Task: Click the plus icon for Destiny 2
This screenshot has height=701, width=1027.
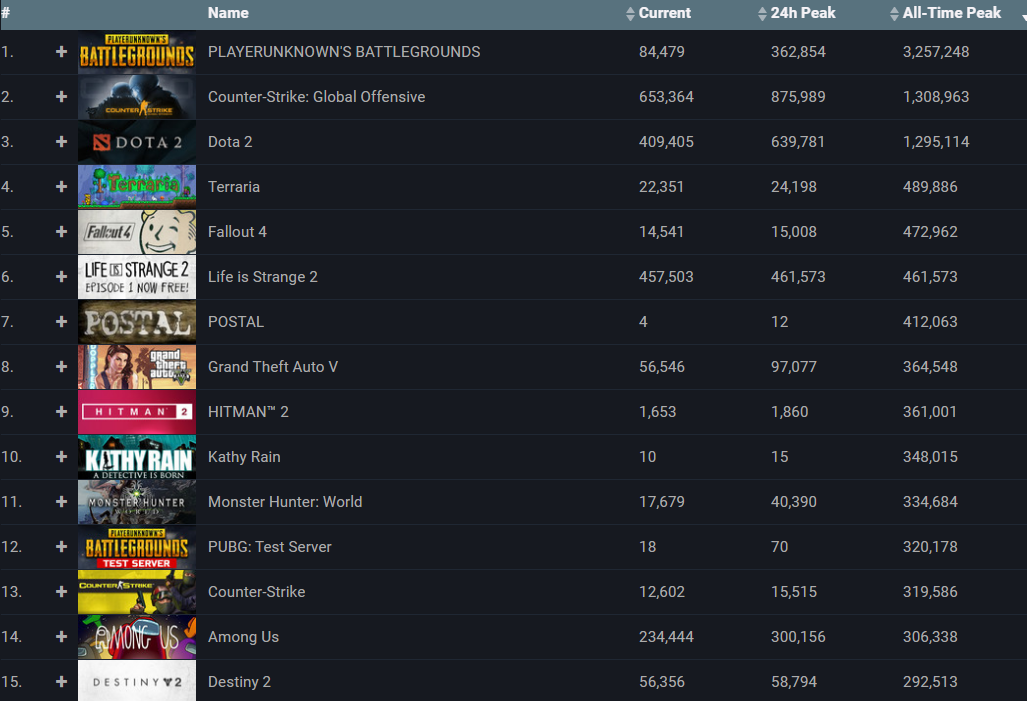Action: (62, 681)
